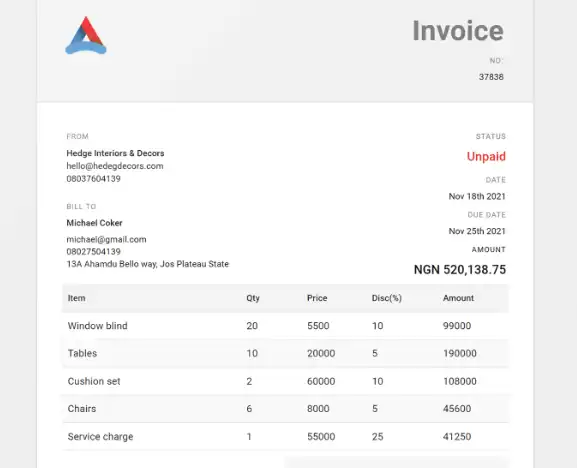The image size is (577, 468).
Task: Click the FROM section label
Action: [77, 136]
